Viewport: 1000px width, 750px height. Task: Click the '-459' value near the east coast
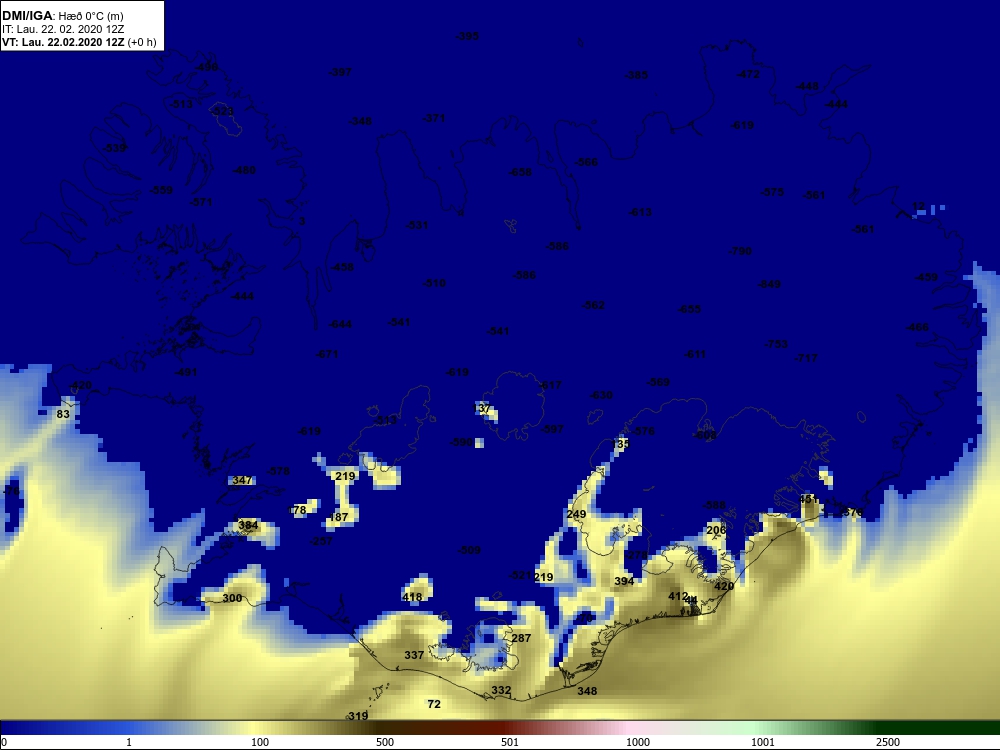tap(926, 277)
